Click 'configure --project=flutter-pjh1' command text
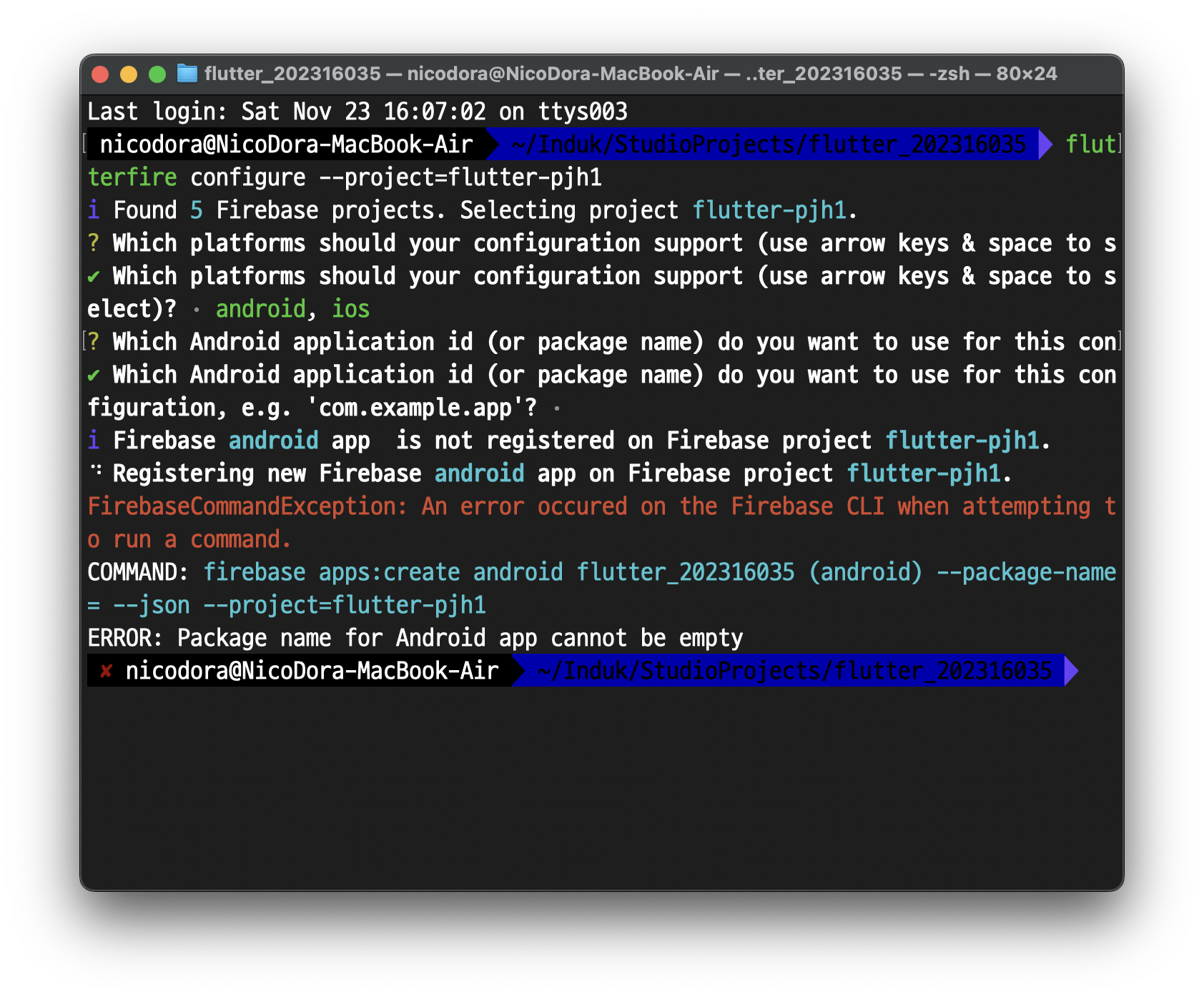 [x=396, y=177]
